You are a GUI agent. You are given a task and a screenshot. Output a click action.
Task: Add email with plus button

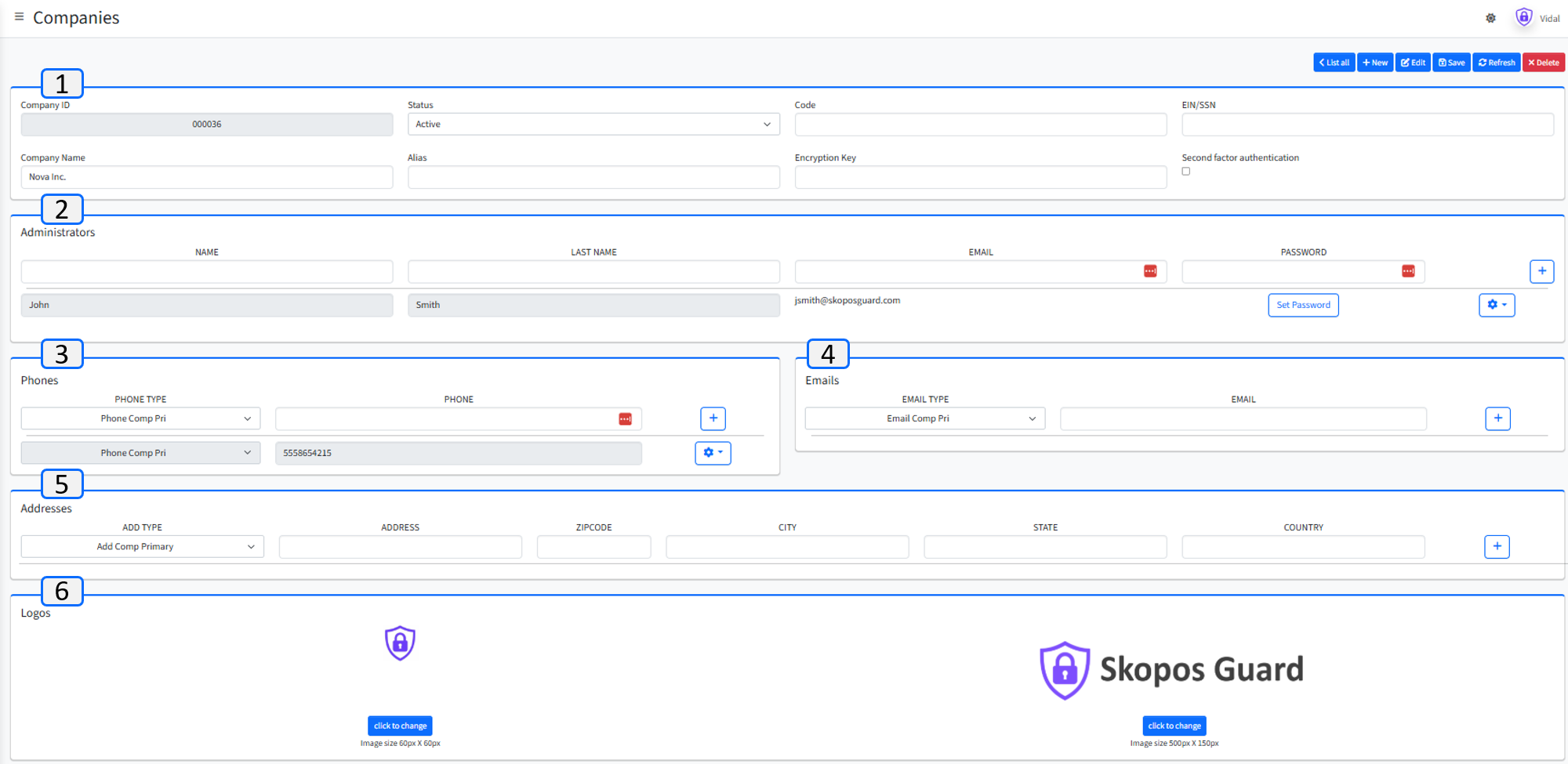point(1497,418)
